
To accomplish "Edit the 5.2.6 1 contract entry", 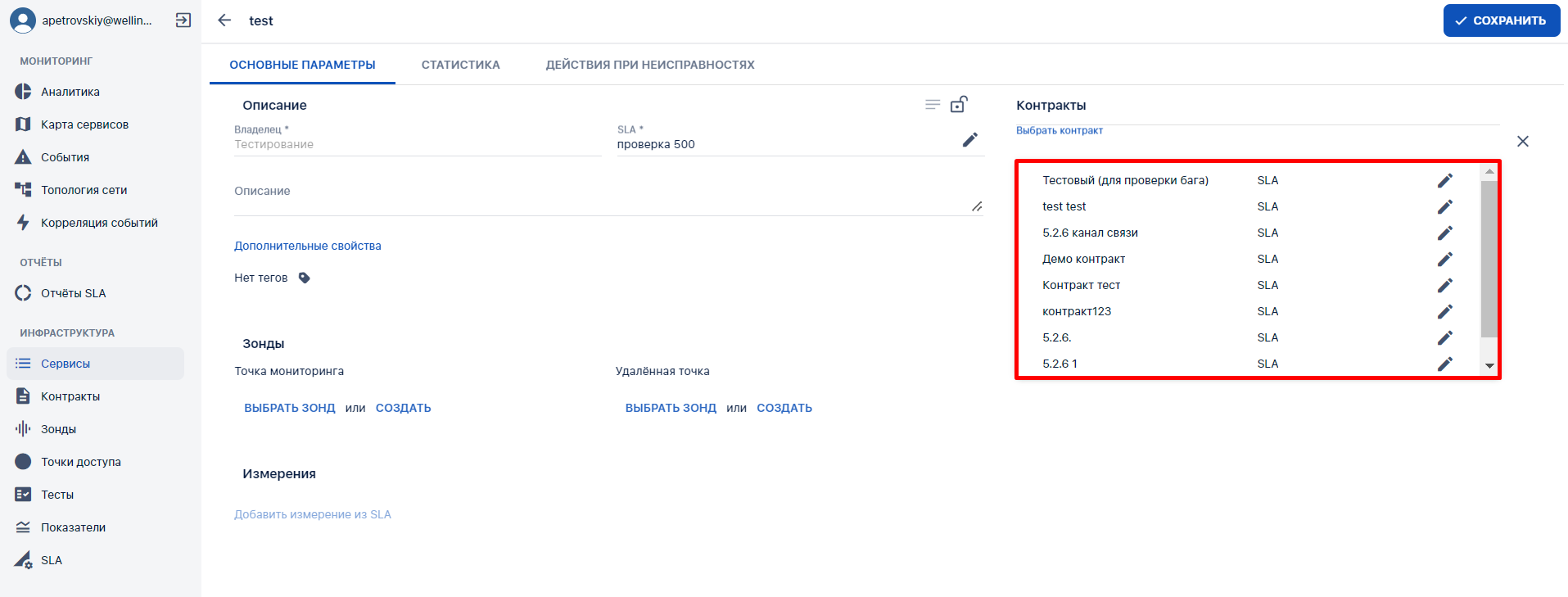I will click(x=1445, y=364).
